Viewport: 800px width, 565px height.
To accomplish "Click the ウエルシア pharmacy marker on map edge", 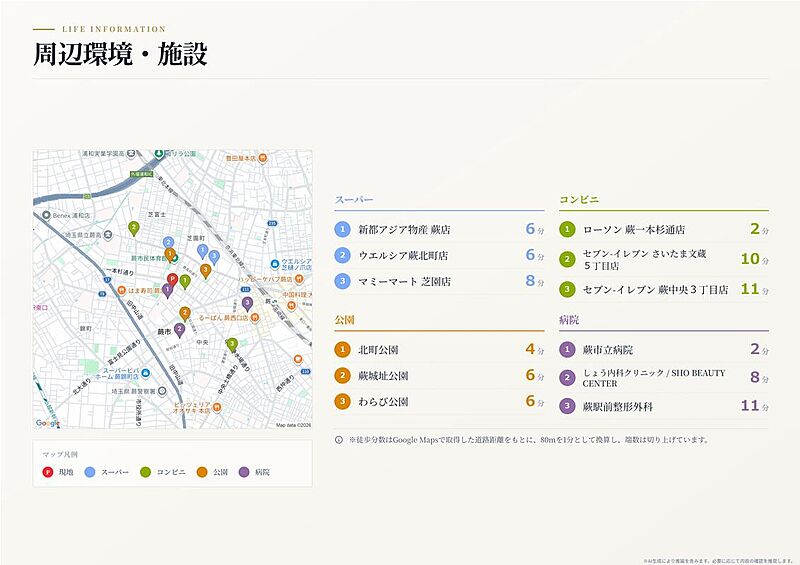I will tap(275, 264).
